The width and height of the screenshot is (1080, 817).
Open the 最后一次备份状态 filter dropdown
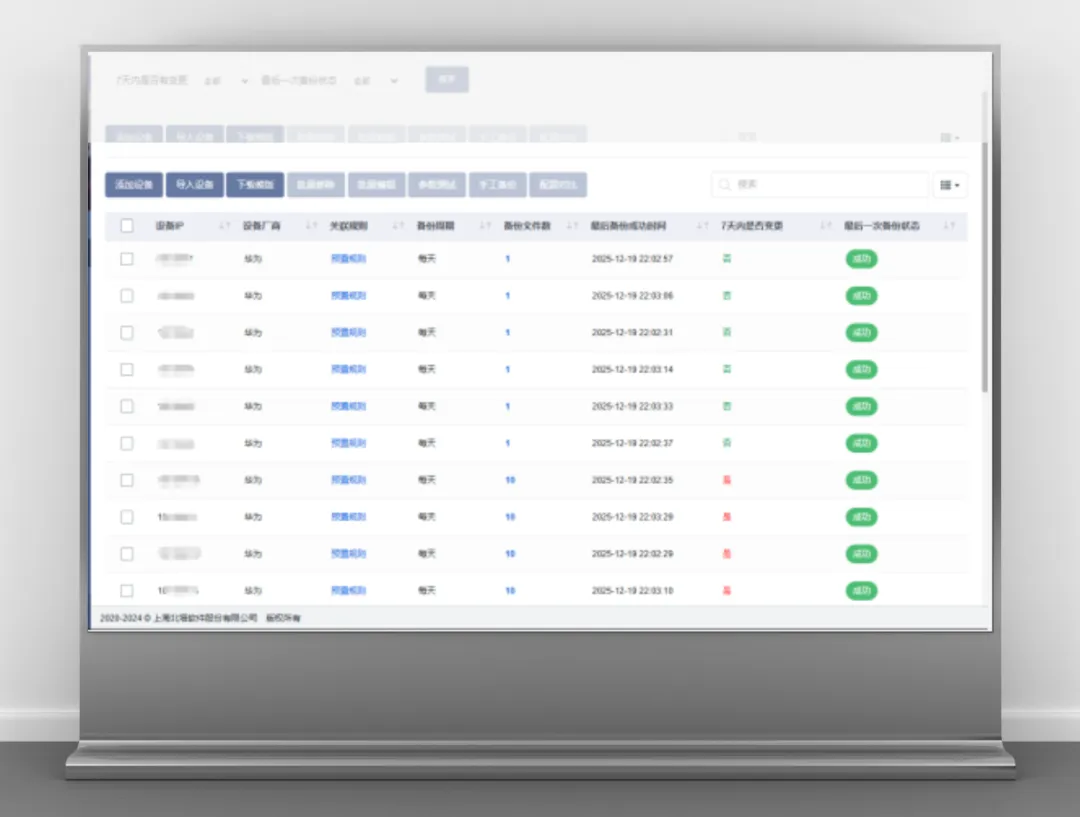click(x=375, y=81)
